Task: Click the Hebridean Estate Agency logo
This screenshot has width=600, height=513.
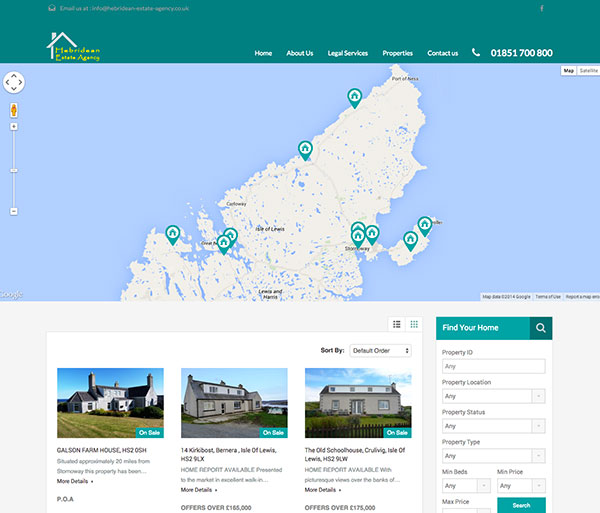Action: (73, 47)
